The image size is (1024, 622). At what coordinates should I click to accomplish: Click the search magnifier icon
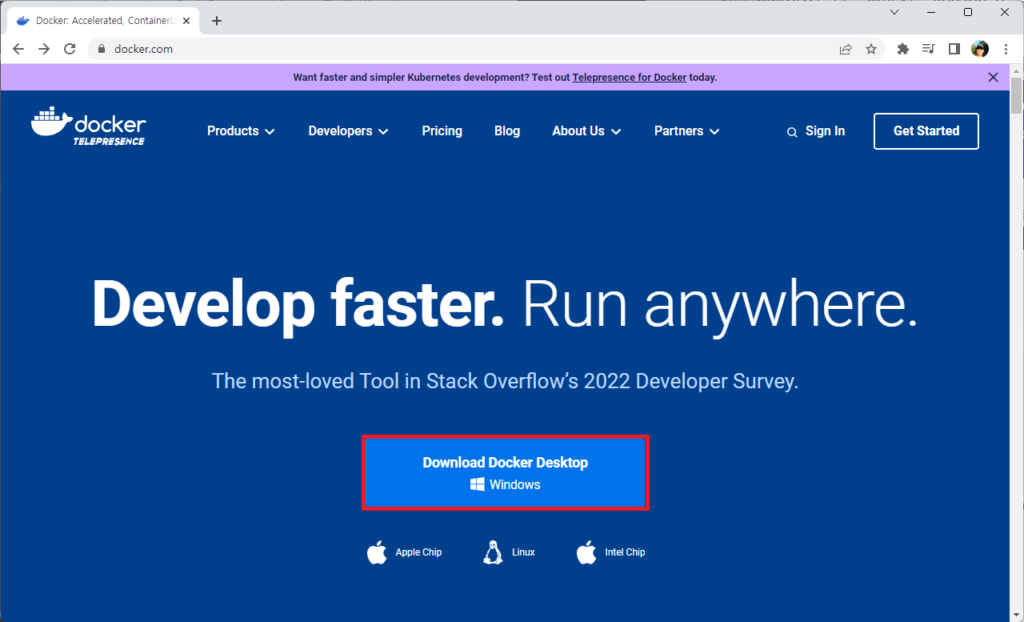792,132
